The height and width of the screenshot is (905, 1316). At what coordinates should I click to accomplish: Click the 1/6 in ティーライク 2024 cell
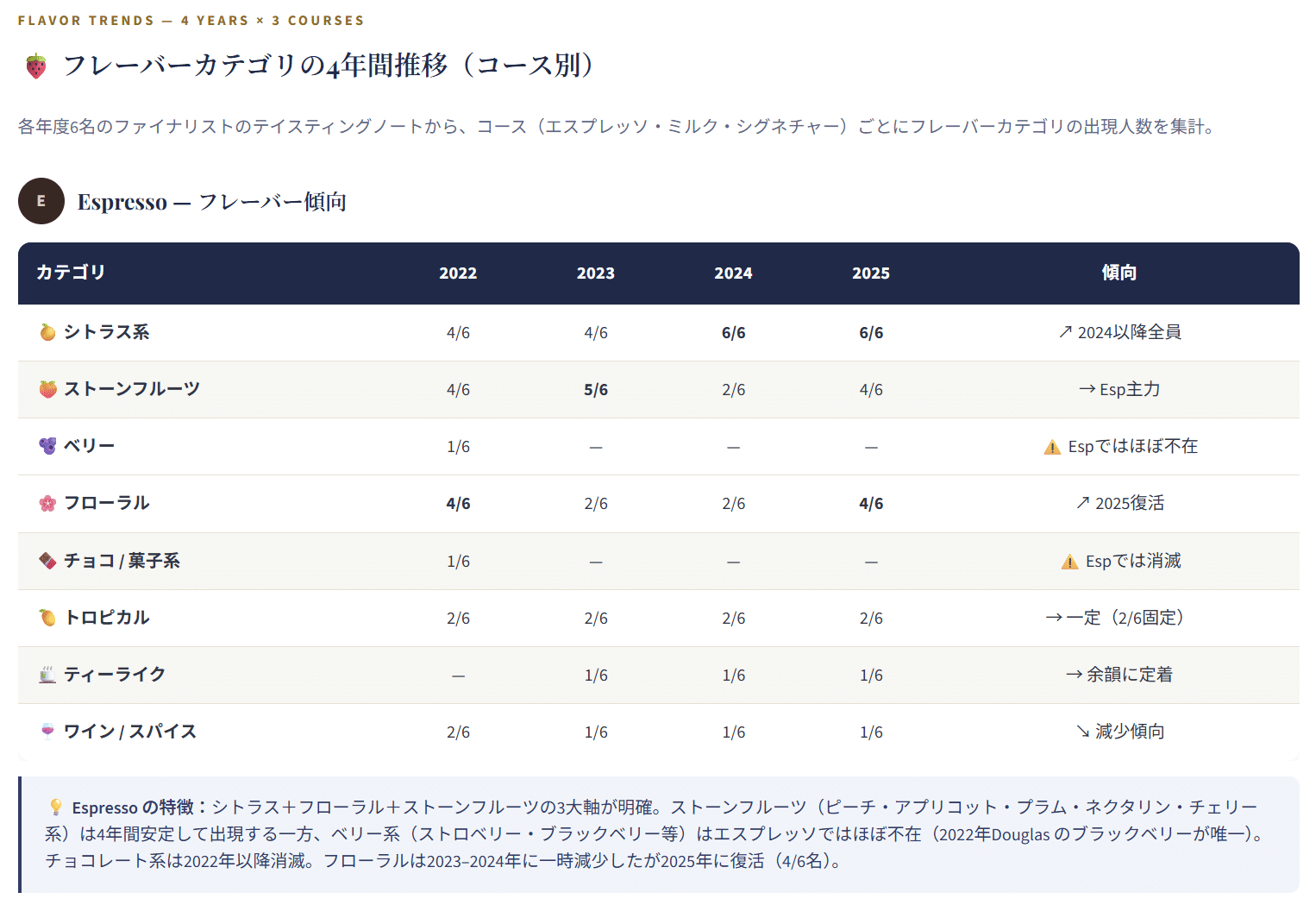733,676
